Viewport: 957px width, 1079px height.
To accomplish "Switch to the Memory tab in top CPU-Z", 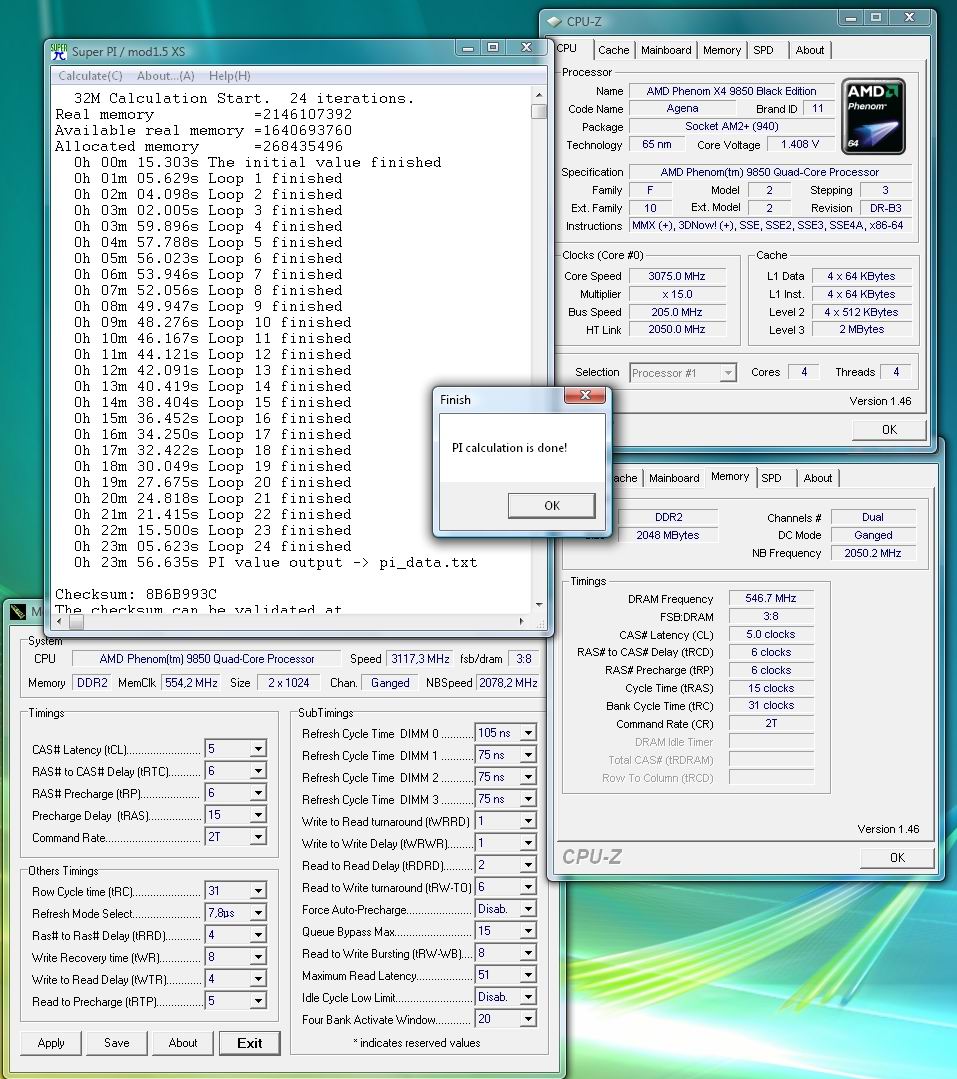I will (x=722, y=50).
